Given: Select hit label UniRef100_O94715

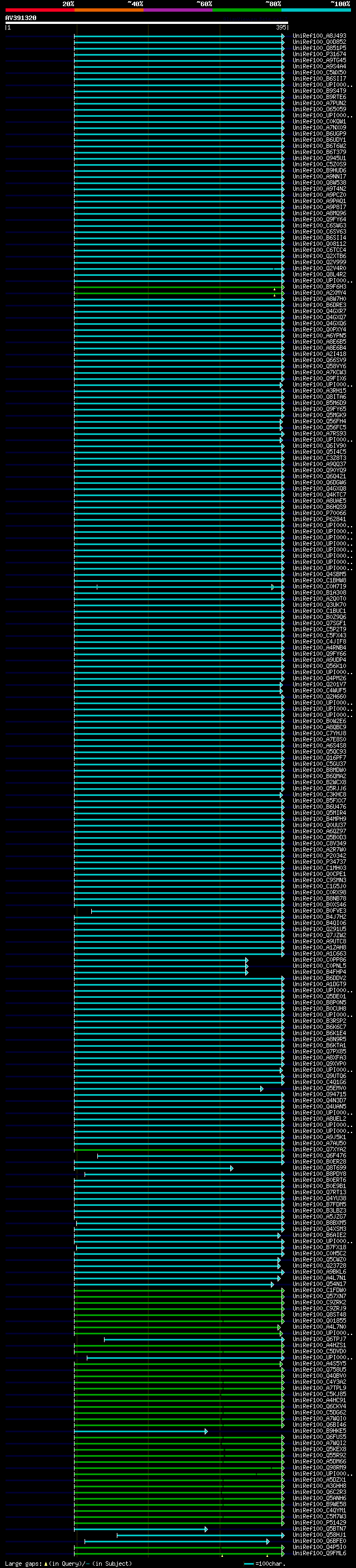Looking at the screenshot, I should click(319, 1095).
